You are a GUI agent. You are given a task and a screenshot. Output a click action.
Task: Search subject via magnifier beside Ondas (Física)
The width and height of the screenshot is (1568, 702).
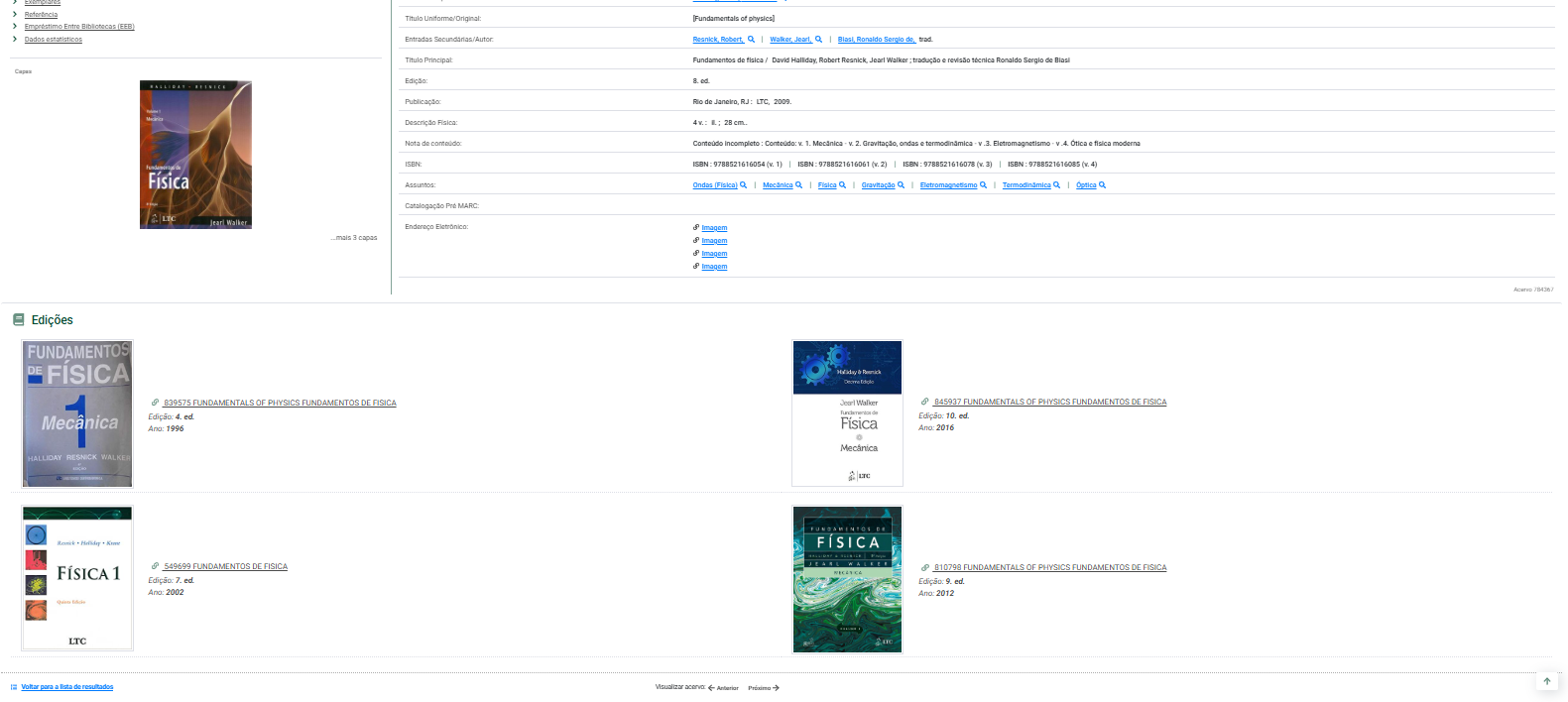[743, 185]
